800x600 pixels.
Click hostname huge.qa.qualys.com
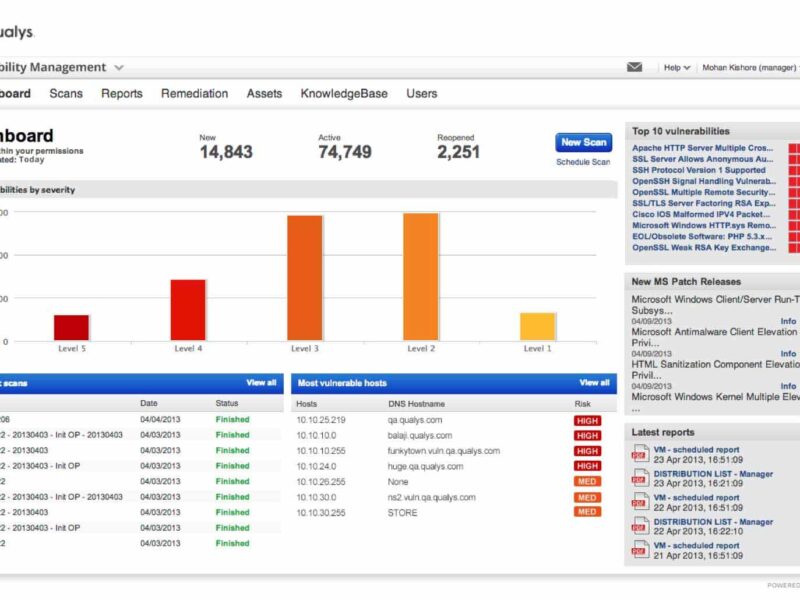click(x=426, y=466)
